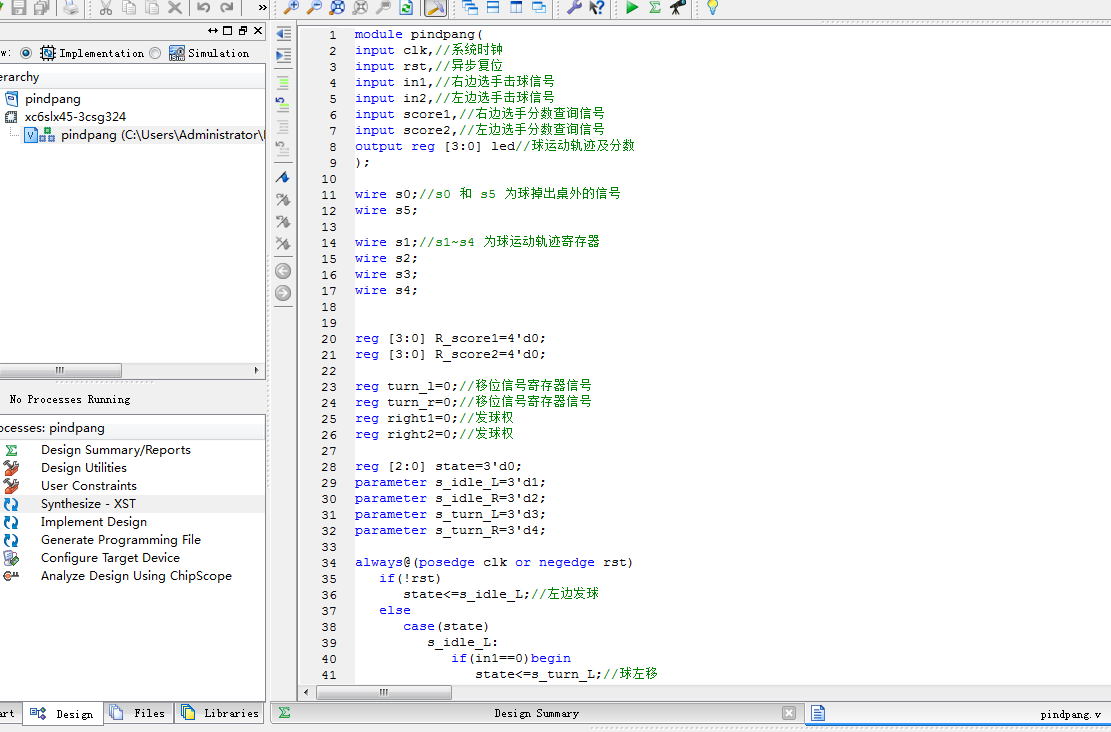Expand the toolbar overflow chevron

[x=260, y=8]
